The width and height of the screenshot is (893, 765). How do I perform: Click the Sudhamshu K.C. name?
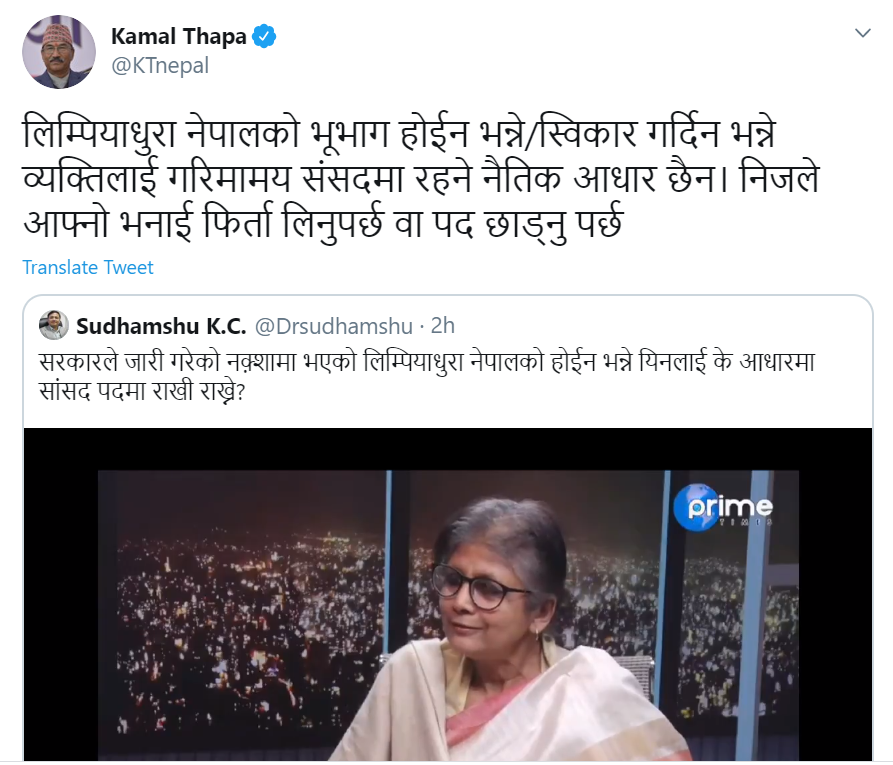pyautogui.click(x=161, y=326)
